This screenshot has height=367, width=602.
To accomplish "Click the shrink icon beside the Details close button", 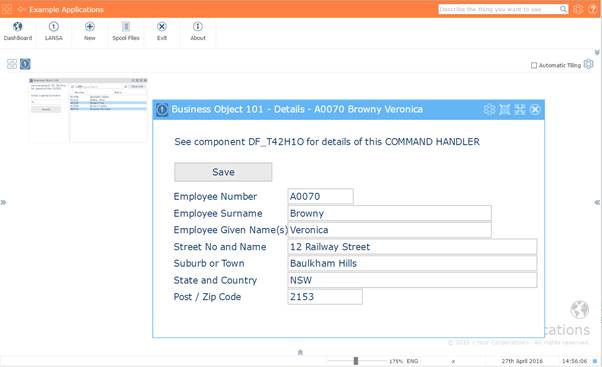I will point(520,109).
